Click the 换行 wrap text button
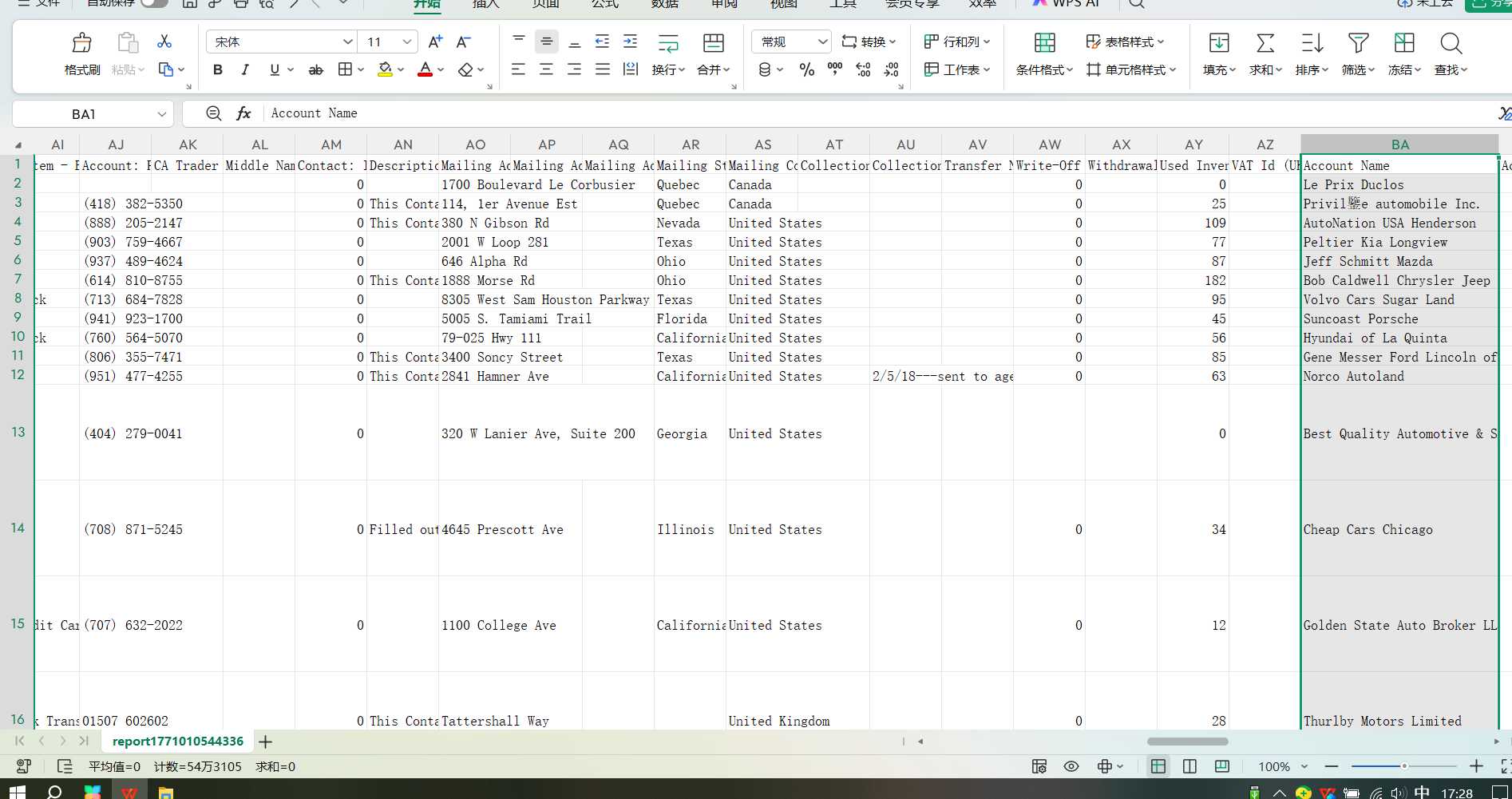The height and width of the screenshot is (799, 1512). [668, 53]
